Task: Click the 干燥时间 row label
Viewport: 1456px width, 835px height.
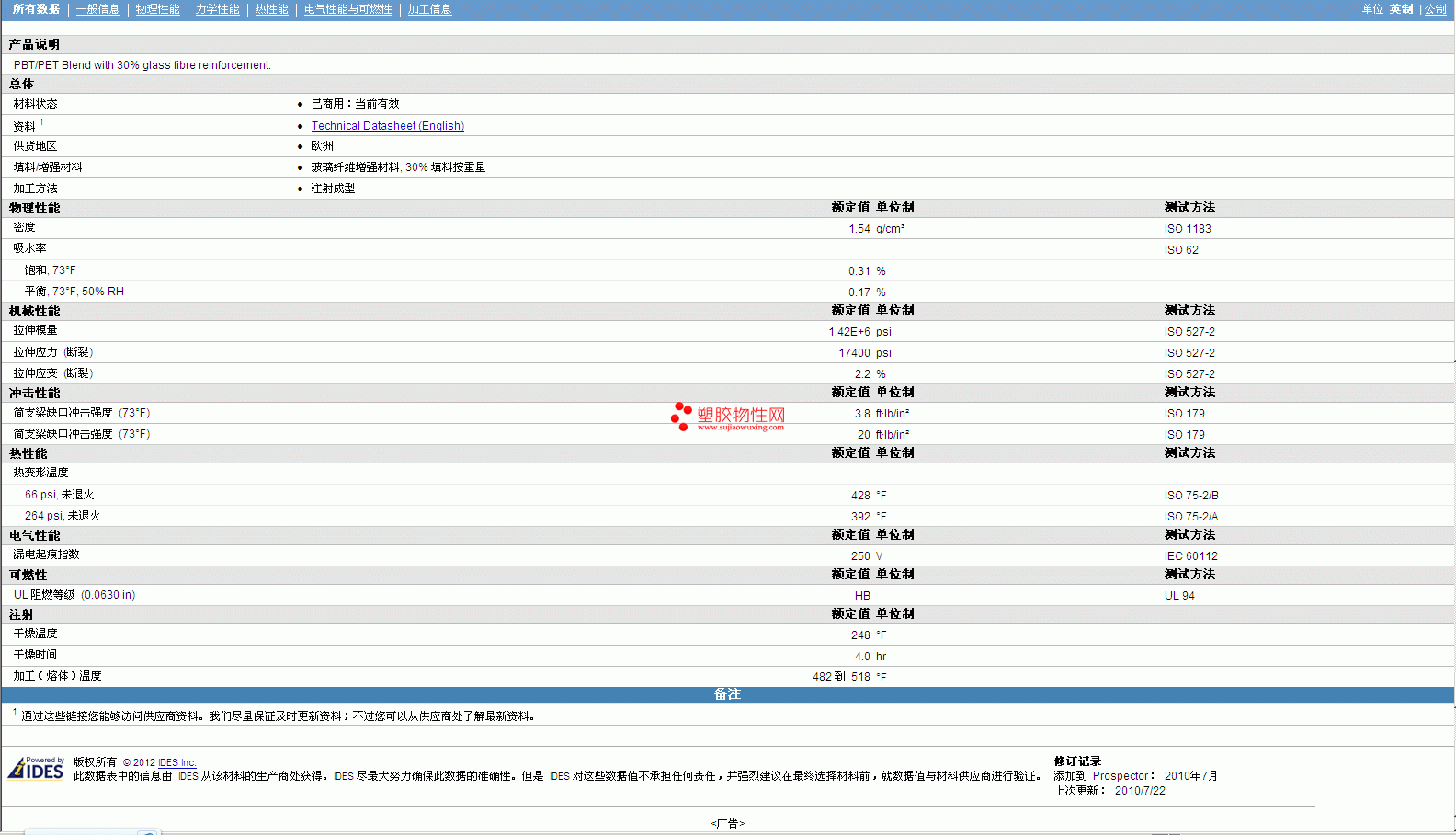Action: (35, 655)
